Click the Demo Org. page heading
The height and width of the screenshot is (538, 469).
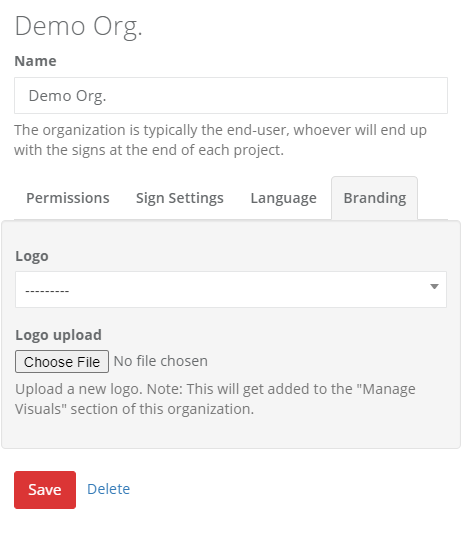pyautogui.click(x=78, y=27)
